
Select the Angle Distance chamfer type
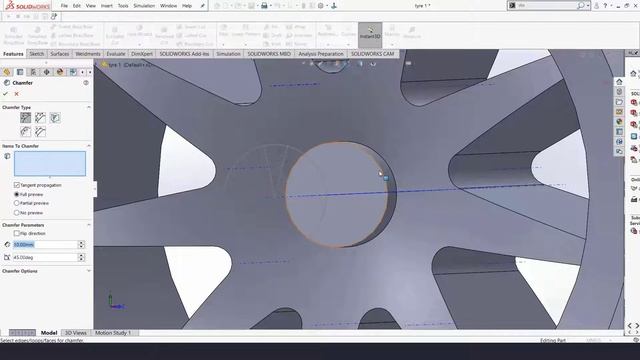[25, 118]
